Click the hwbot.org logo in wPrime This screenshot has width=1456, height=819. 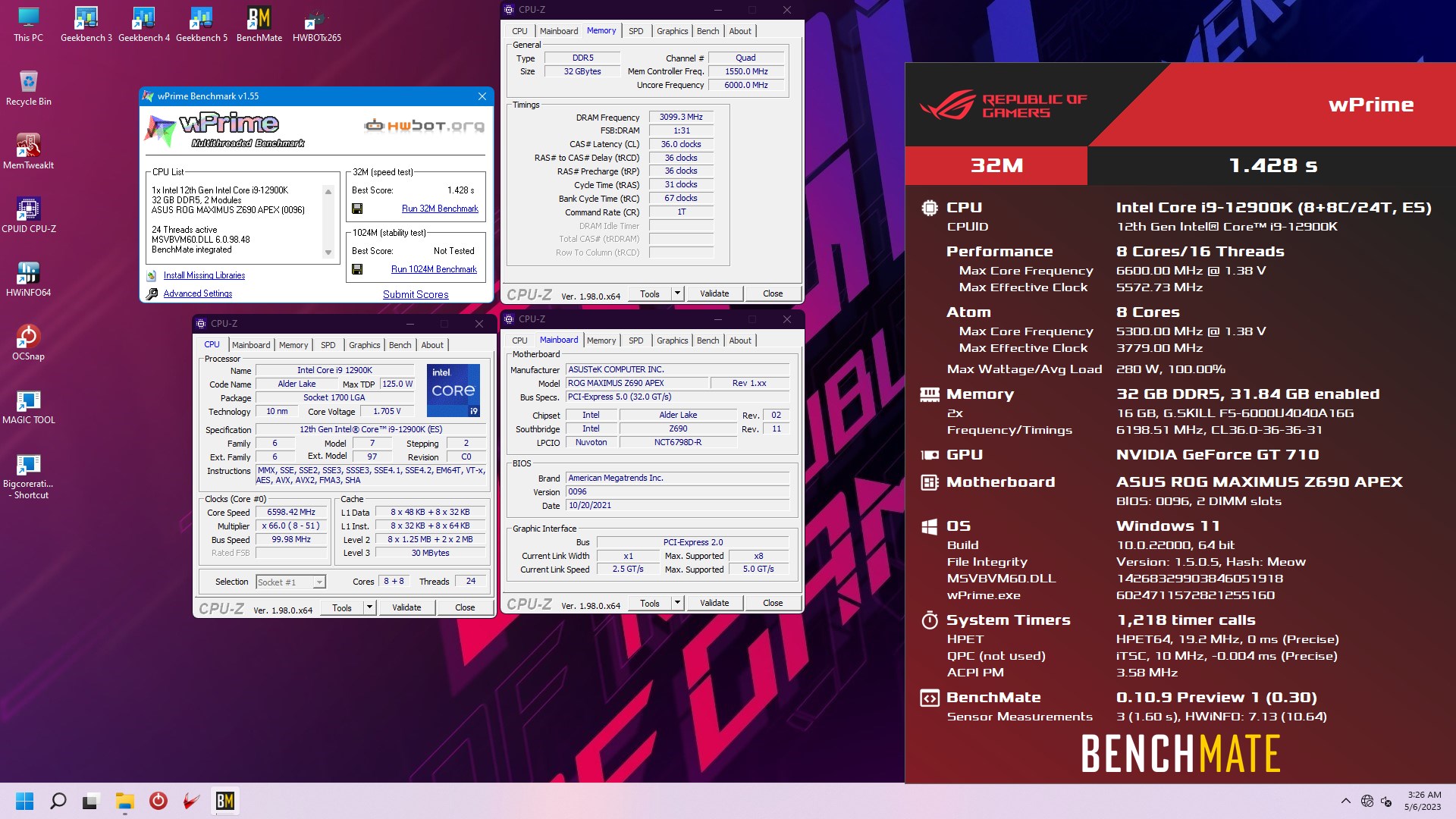[x=425, y=126]
